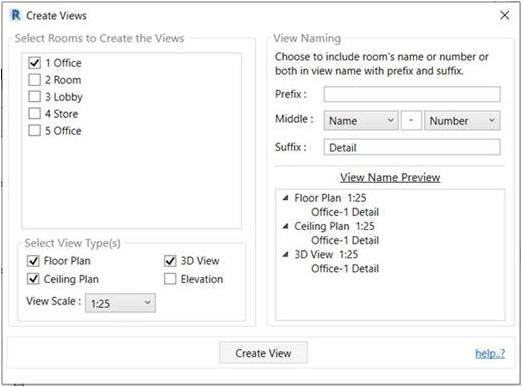
Task: Uncheck the Ceiling Plan view type
Action: pyautogui.click(x=33, y=279)
